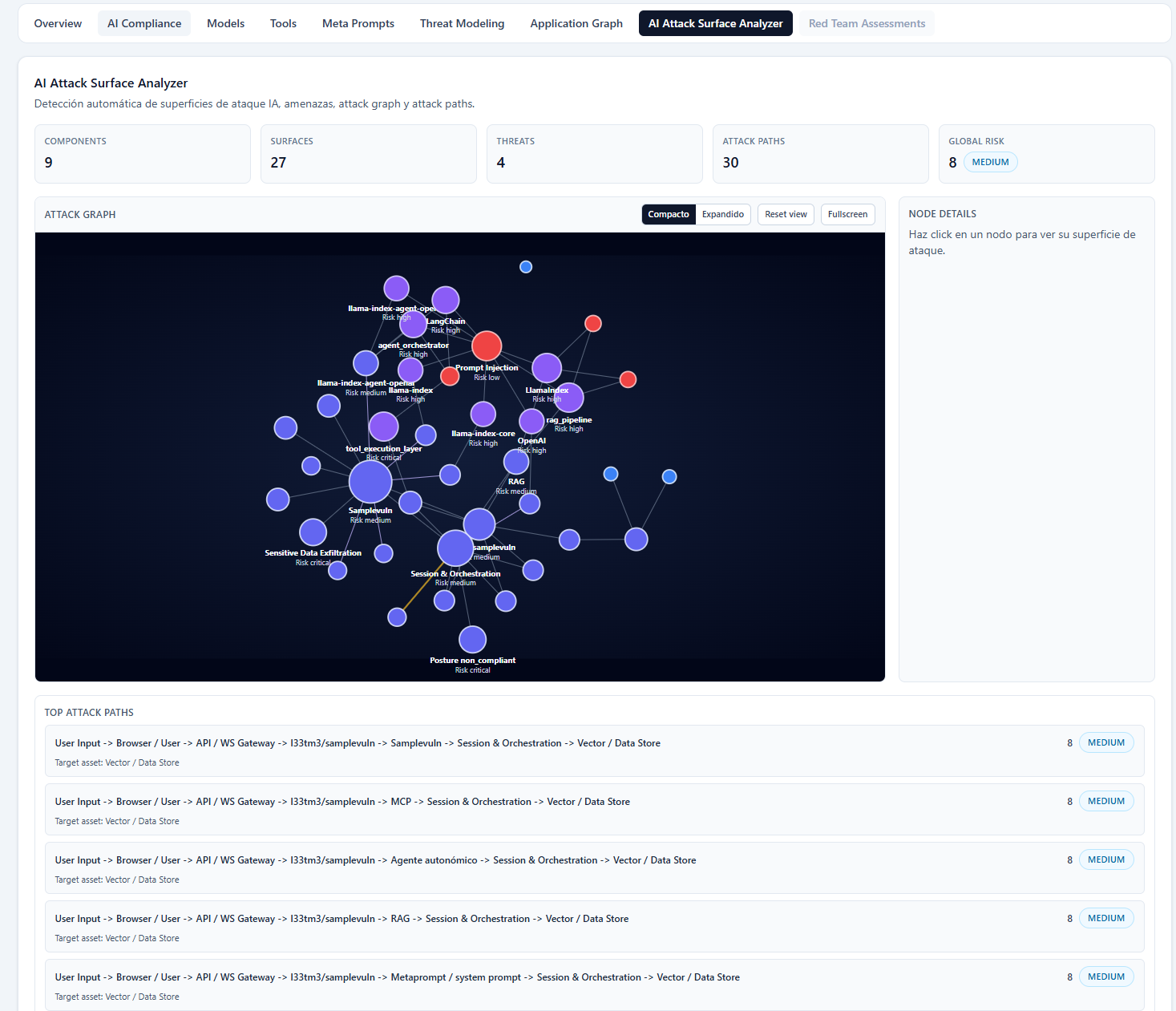Switch to Red Team Assessments
1176x1011 pixels.
pos(867,23)
